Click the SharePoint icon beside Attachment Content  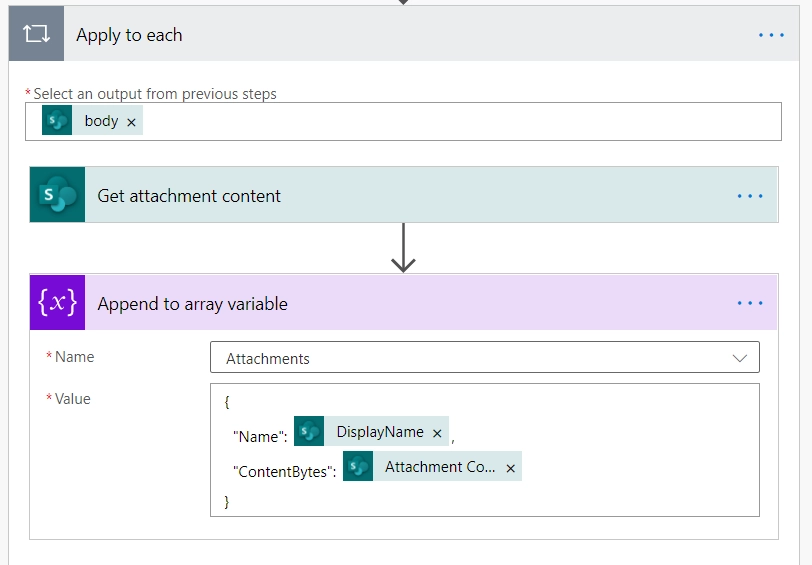(x=358, y=466)
